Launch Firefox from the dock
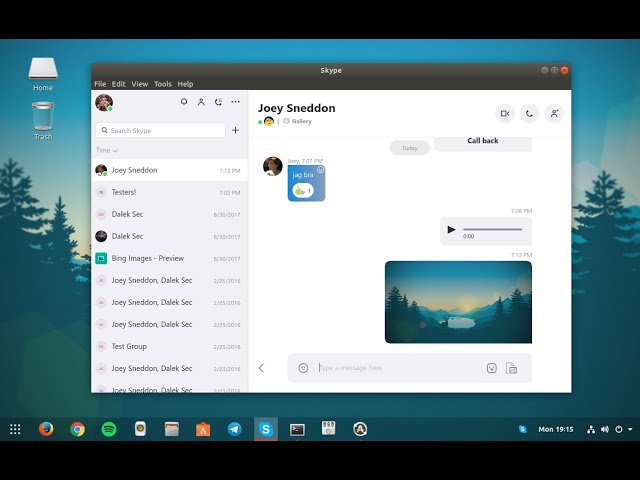Screen dimensions: 640x480 (46, 429)
